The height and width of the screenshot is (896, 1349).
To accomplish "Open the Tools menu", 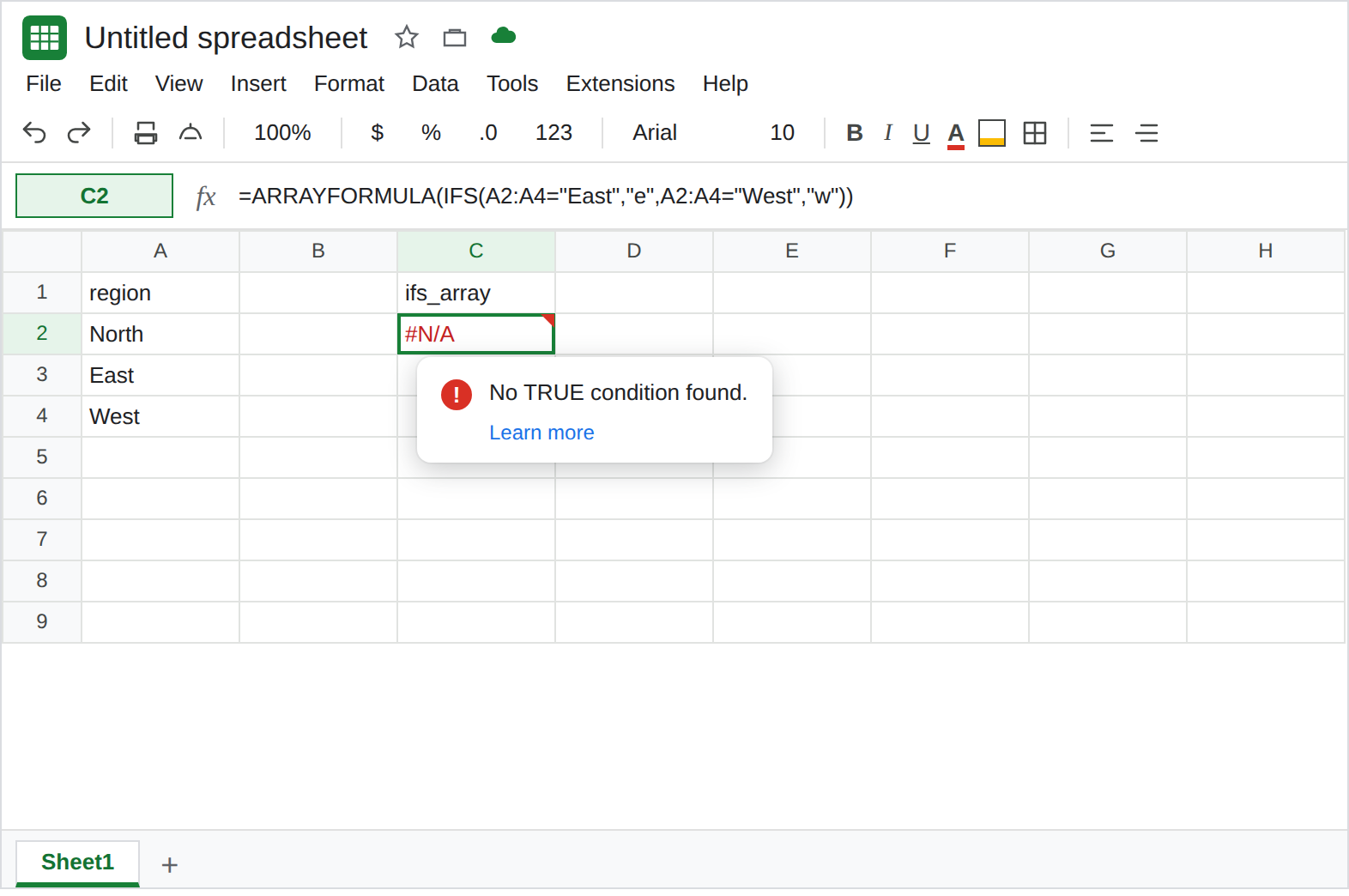I will (512, 83).
